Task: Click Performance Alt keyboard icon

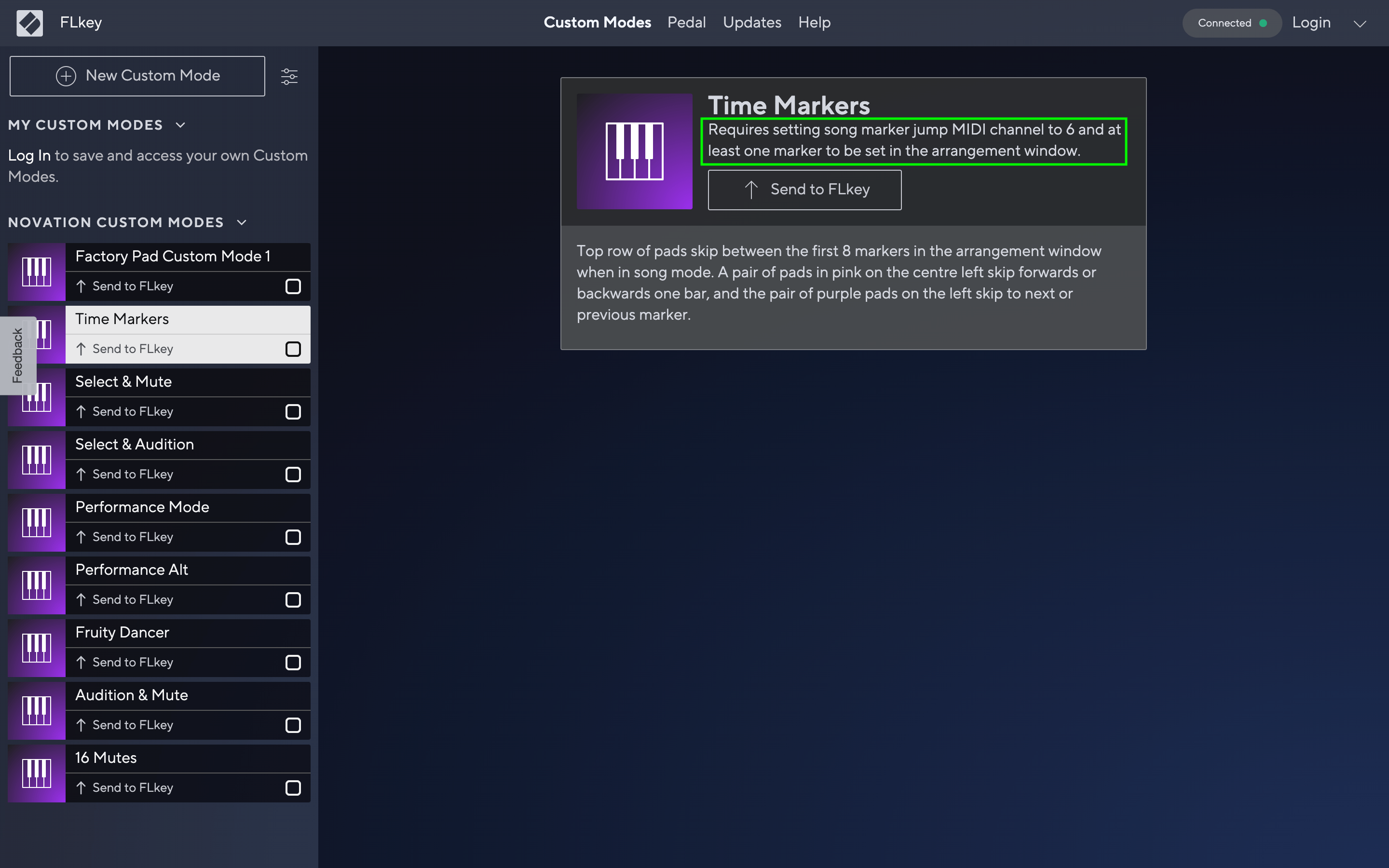Action: [37, 585]
